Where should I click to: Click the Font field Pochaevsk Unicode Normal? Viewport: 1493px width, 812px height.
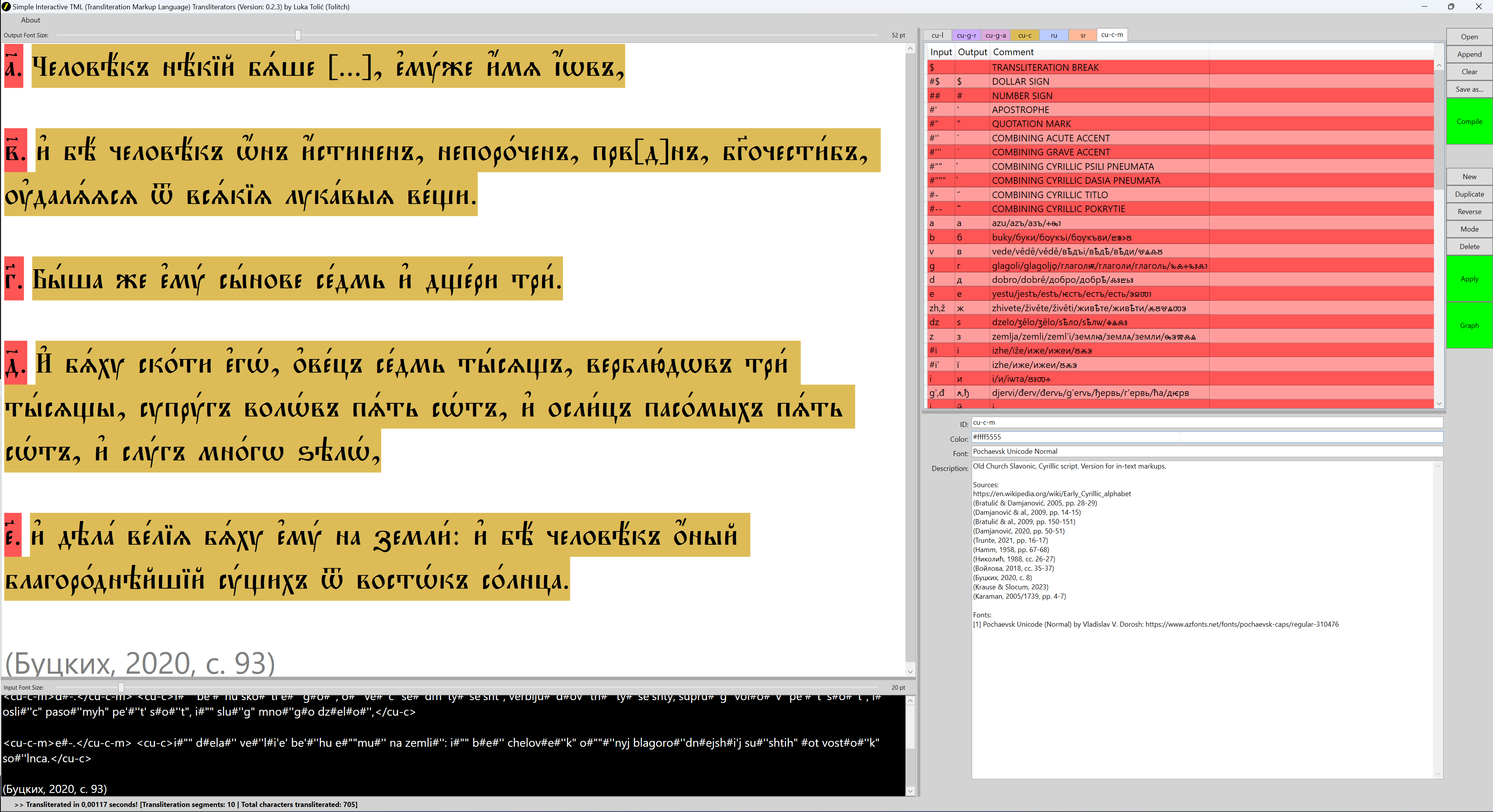(1207, 451)
